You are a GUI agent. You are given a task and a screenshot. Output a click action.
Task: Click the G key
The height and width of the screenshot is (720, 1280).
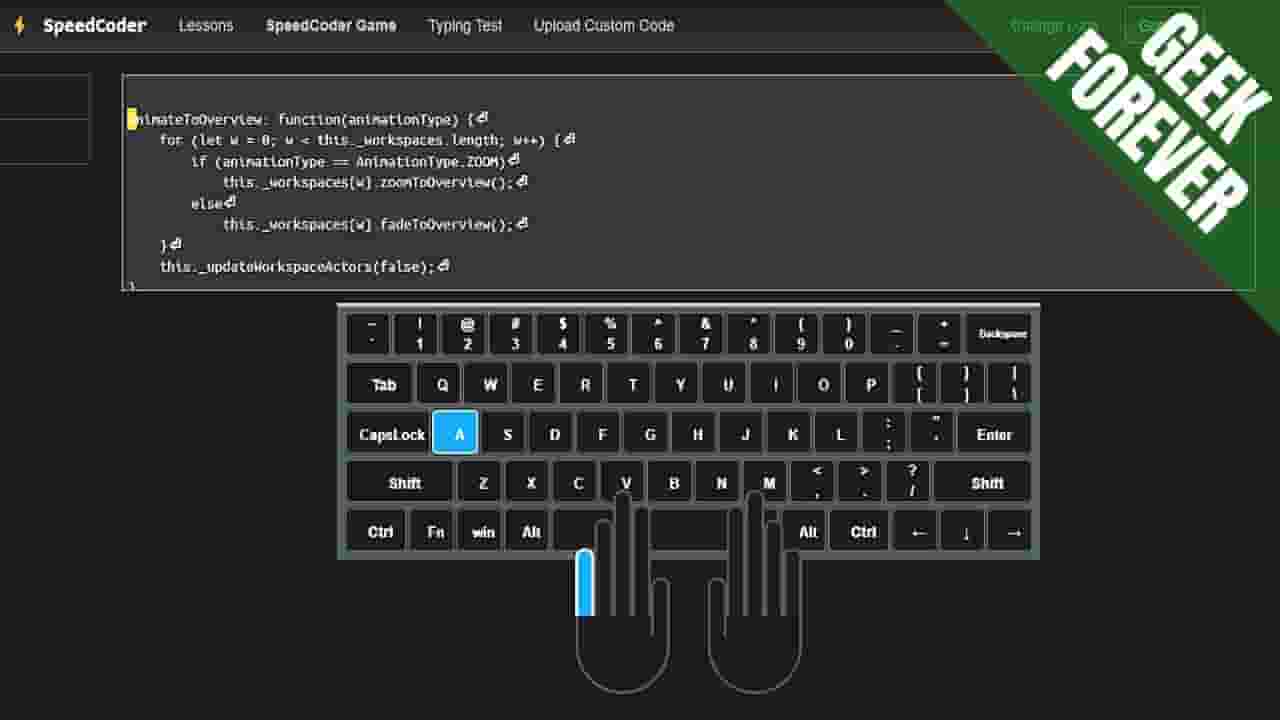point(648,434)
